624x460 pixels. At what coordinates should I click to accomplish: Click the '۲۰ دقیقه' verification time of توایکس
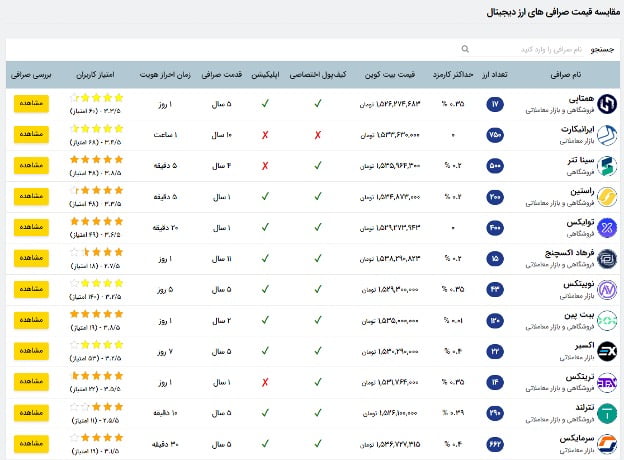(x=165, y=228)
